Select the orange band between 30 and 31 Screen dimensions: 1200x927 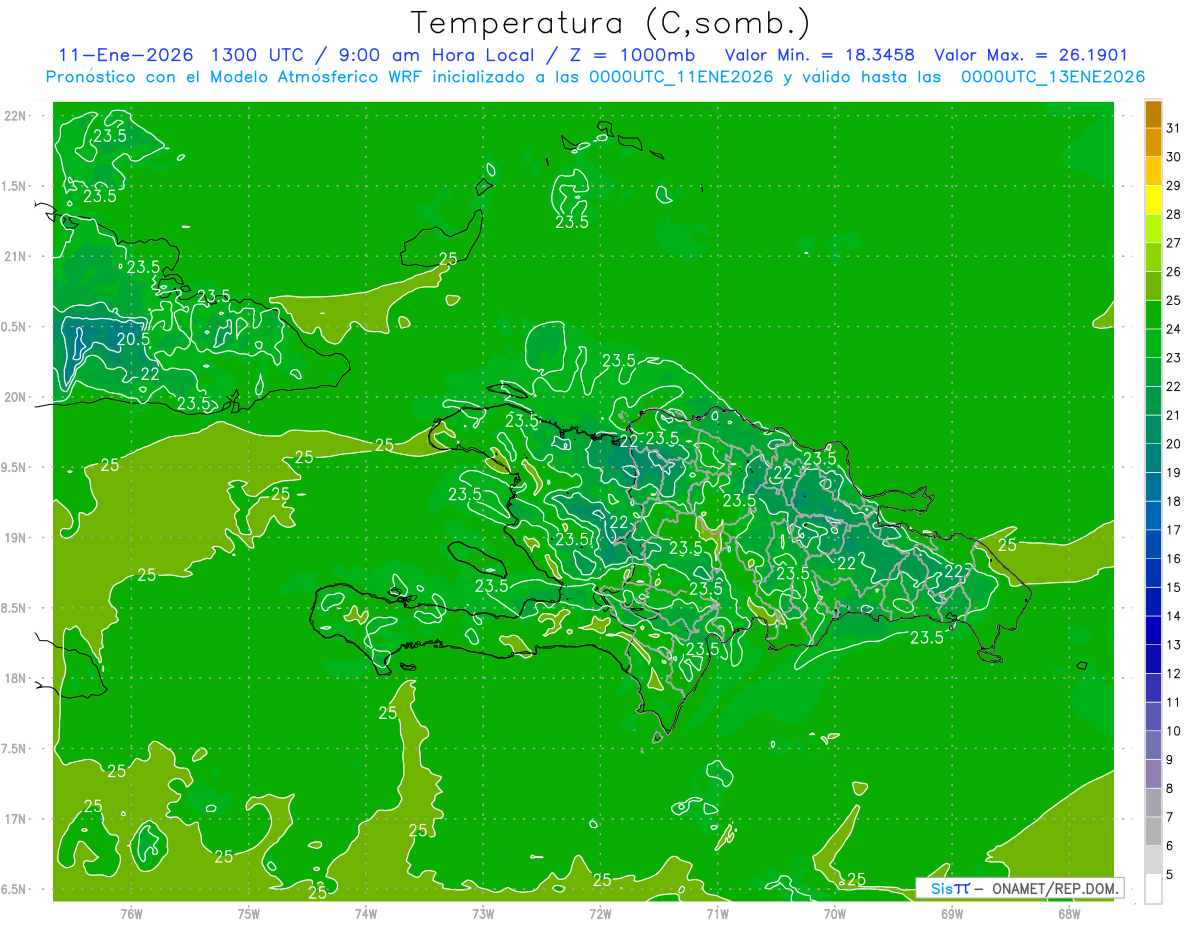pos(1153,143)
